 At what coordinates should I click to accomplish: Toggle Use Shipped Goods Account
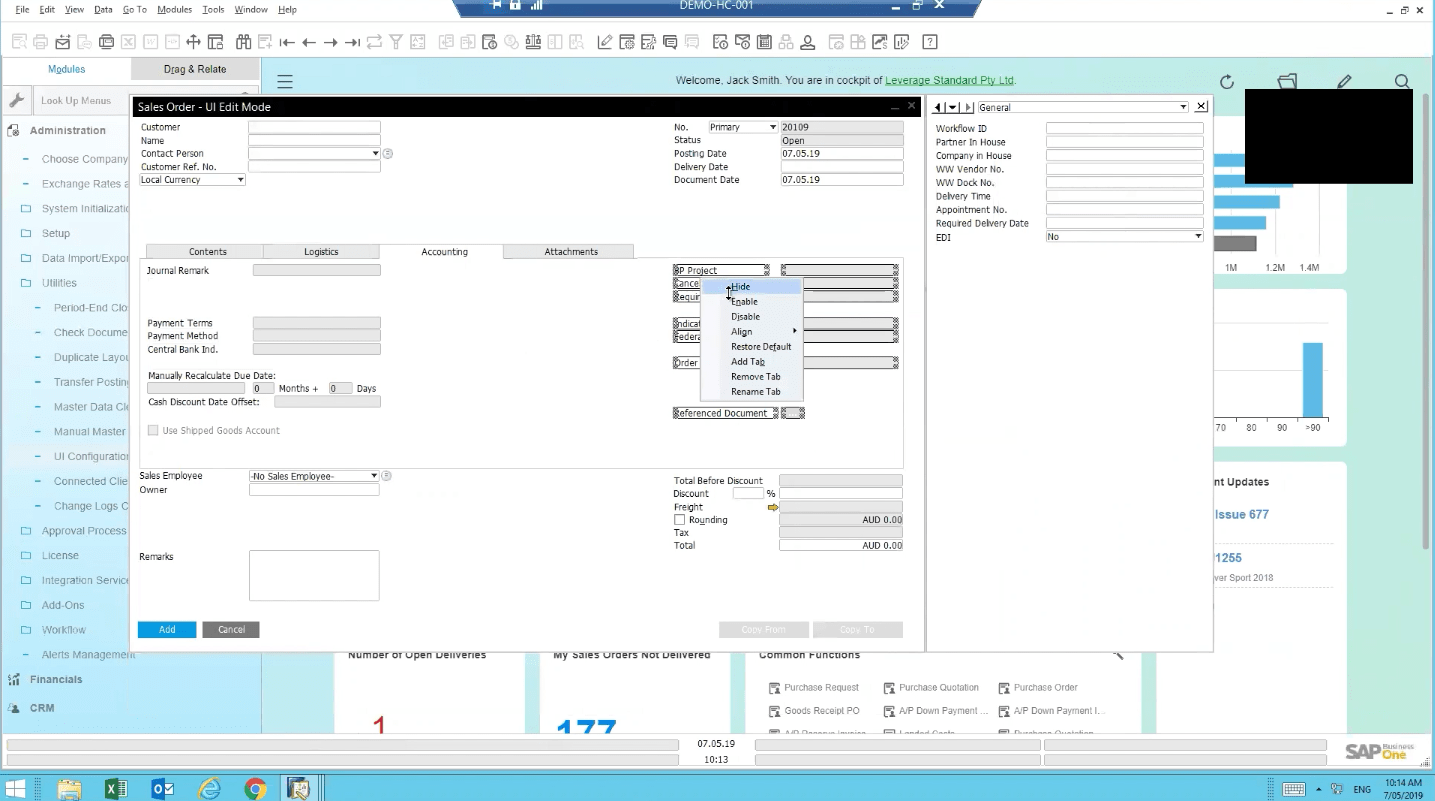(152, 430)
